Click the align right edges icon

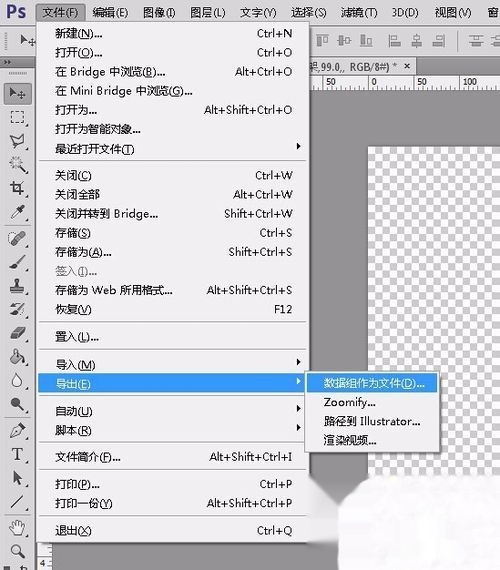[439, 40]
